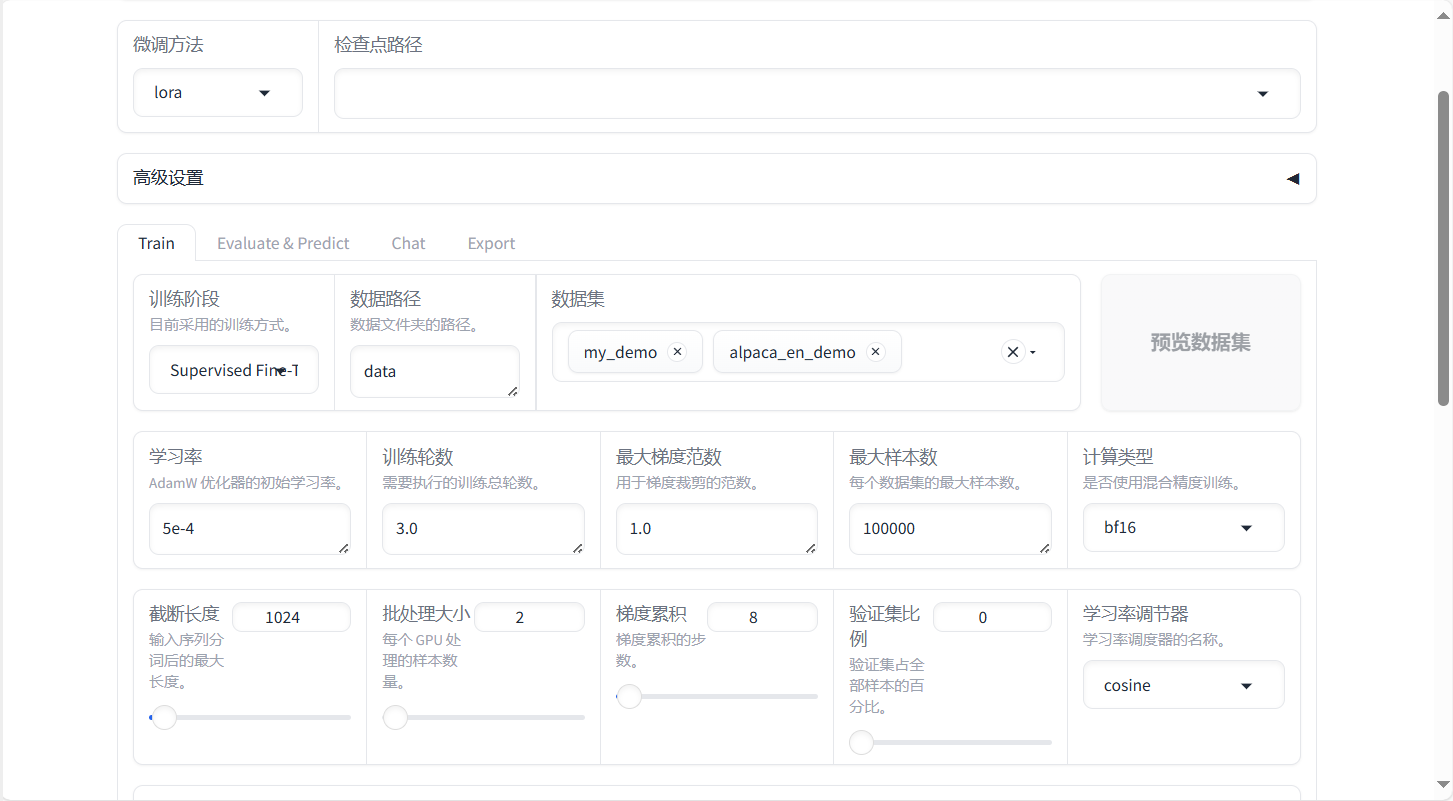Click the 截断长度 slider handle
The height and width of the screenshot is (801, 1453).
tap(164, 718)
